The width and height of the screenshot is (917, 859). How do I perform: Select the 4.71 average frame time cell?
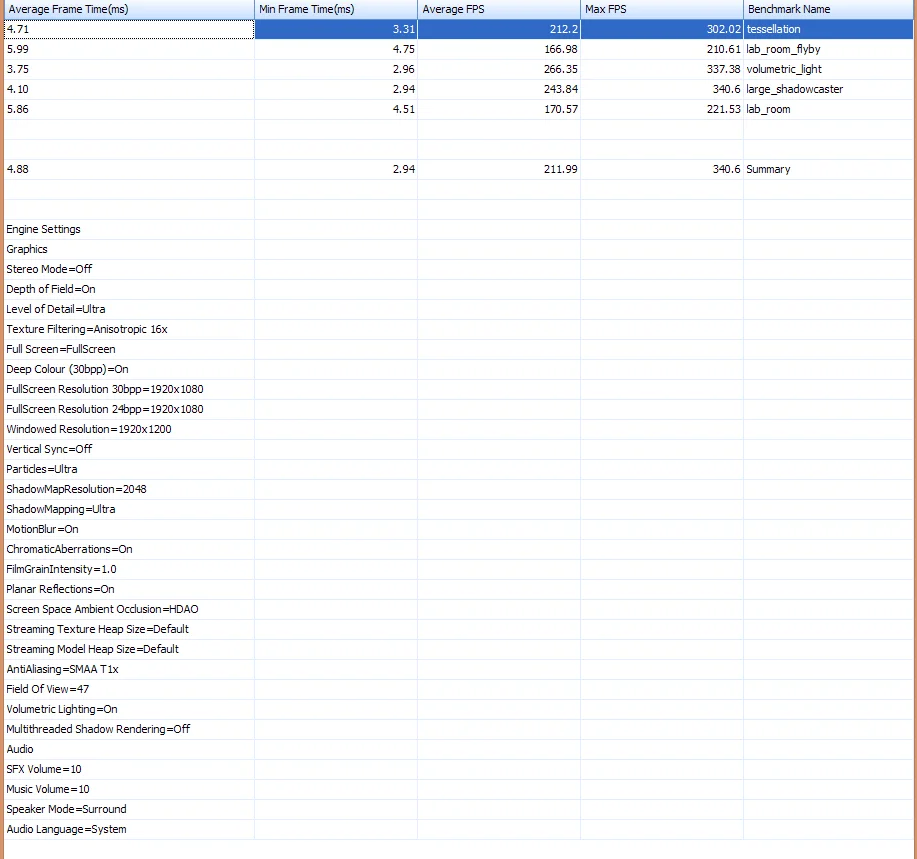(129, 29)
